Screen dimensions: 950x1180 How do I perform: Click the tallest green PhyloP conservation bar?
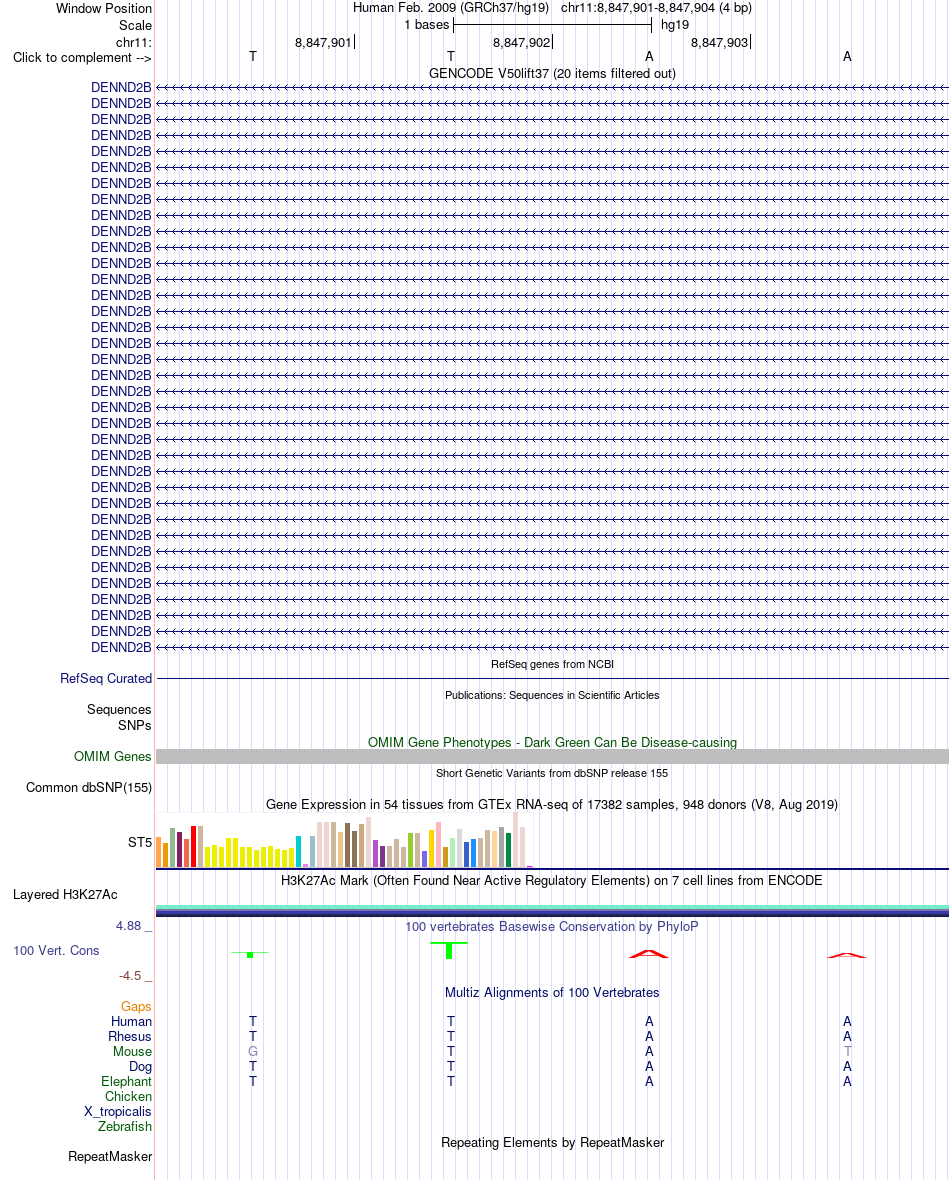click(449, 950)
